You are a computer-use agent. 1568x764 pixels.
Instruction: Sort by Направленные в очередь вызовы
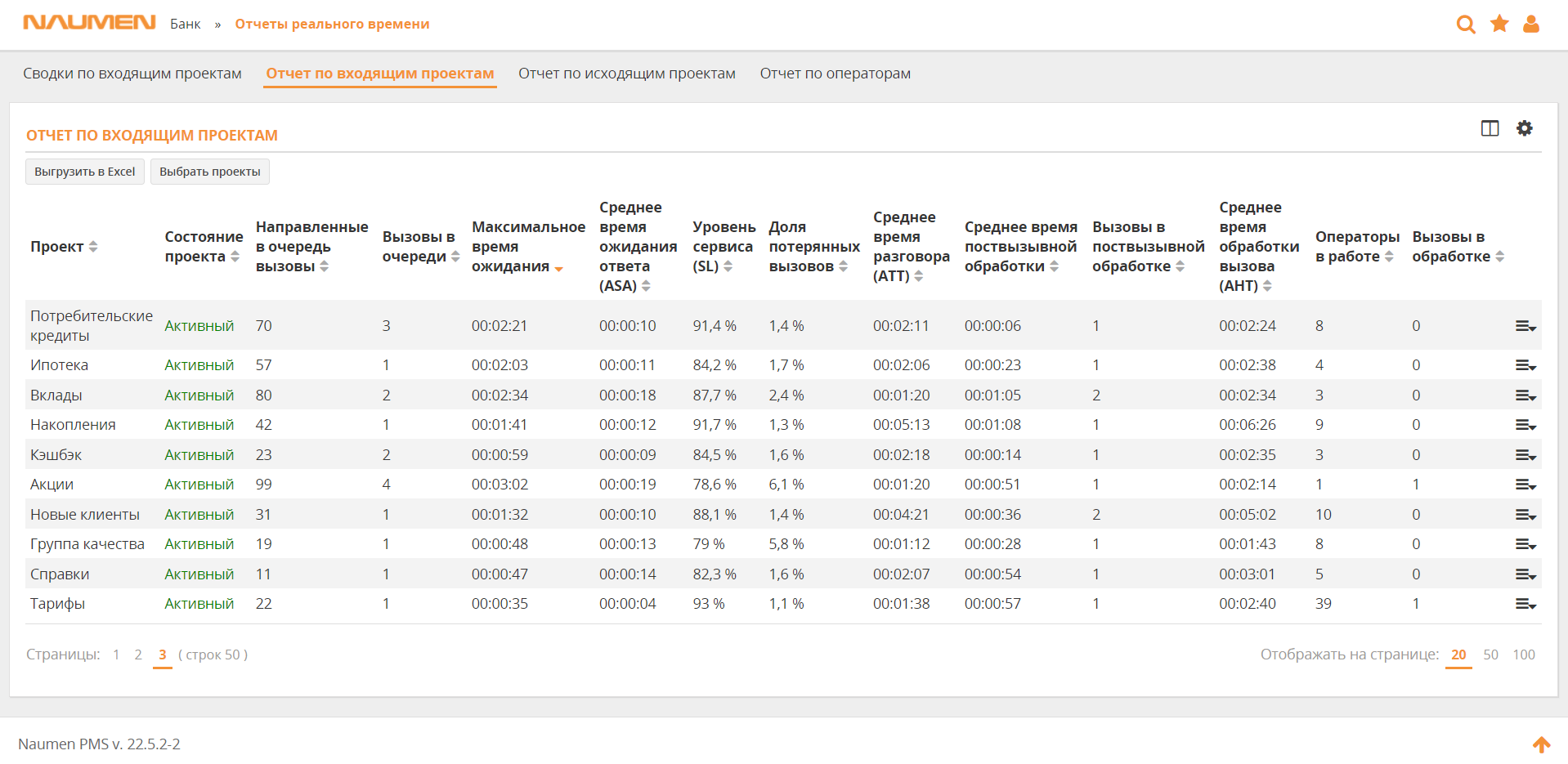tap(311, 247)
